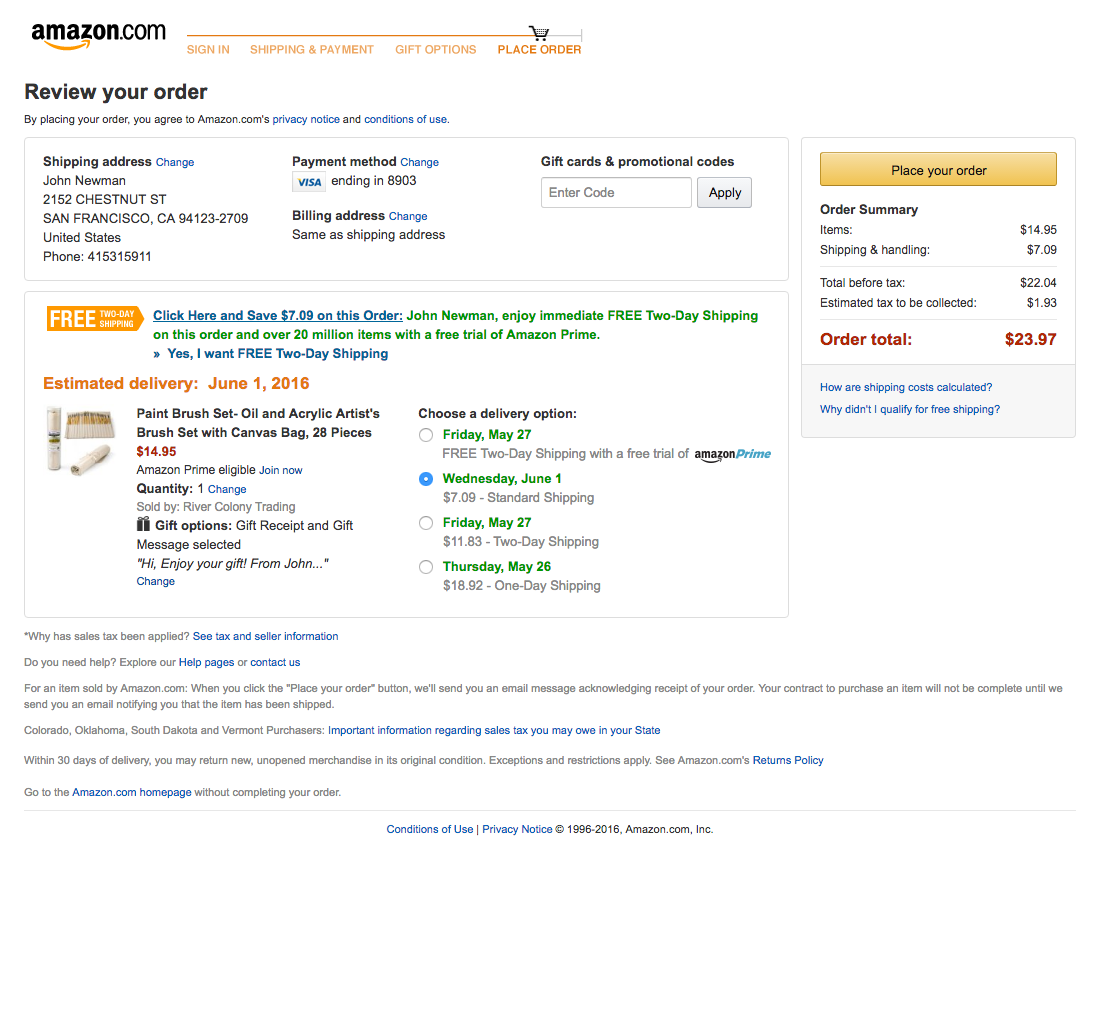Open the GIFT OPTIONS step
1100x1020 pixels.
pyautogui.click(x=435, y=49)
